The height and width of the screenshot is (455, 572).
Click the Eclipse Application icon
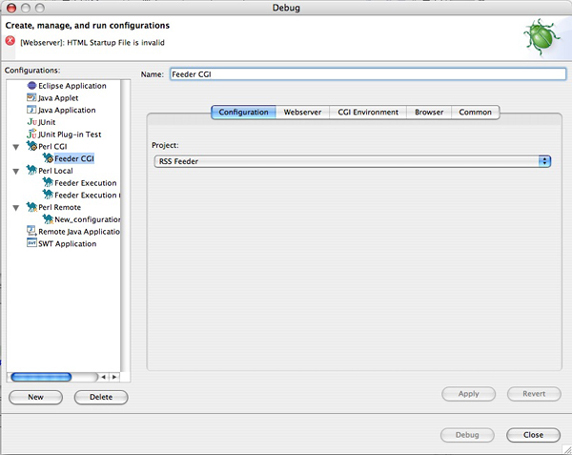point(32,85)
